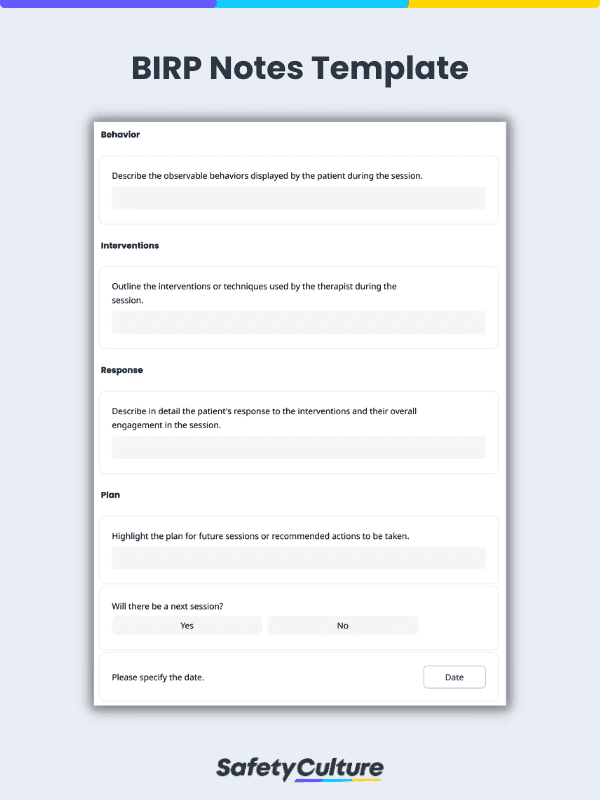This screenshot has width=600, height=800.
Task: Select No for next session
Action: click(342, 626)
